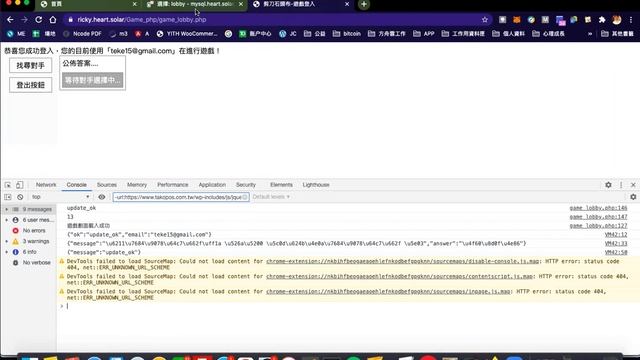Open the game_lobby.php:146 source link
The width and height of the screenshot is (640, 360).
598,208
